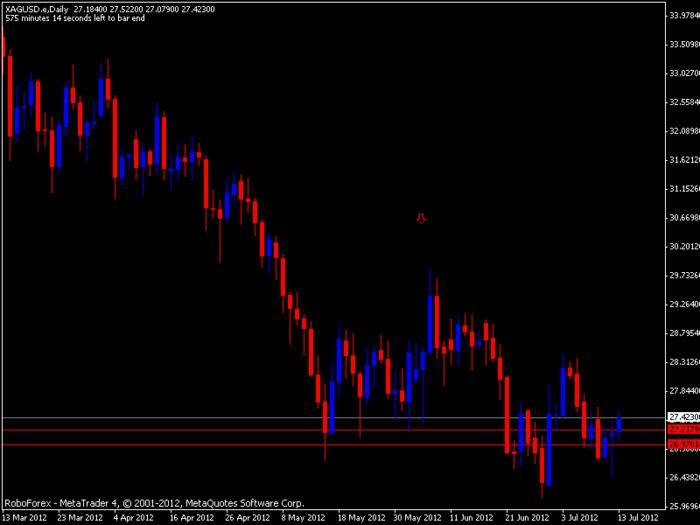The height and width of the screenshot is (525, 700).
Task: Click the 26.438 price scale label
Action: pyautogui.click(x=684, y=478)
